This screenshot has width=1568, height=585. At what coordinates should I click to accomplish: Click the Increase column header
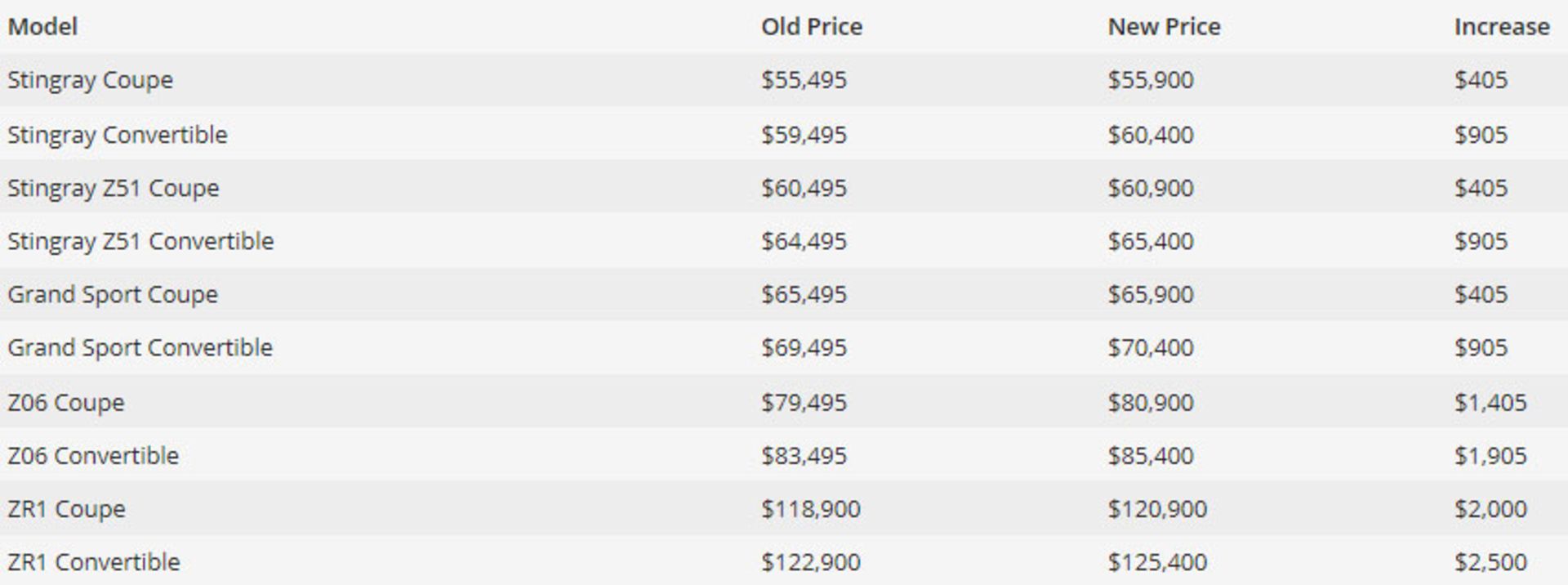pyautogui.click(x=1501, y=26)
